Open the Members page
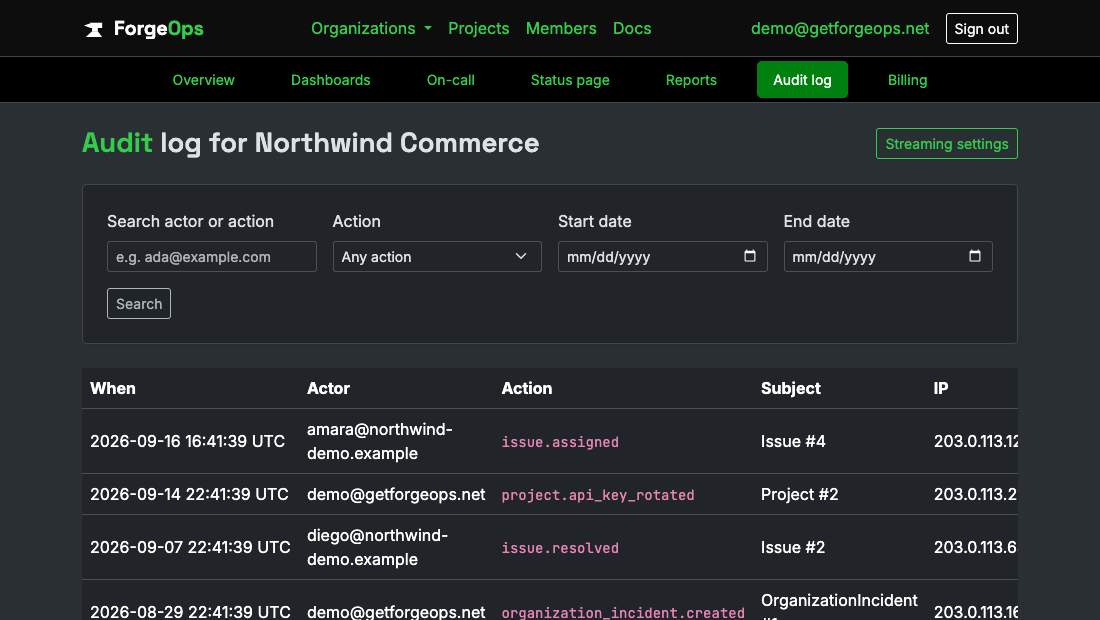 [x=561, y=29]
